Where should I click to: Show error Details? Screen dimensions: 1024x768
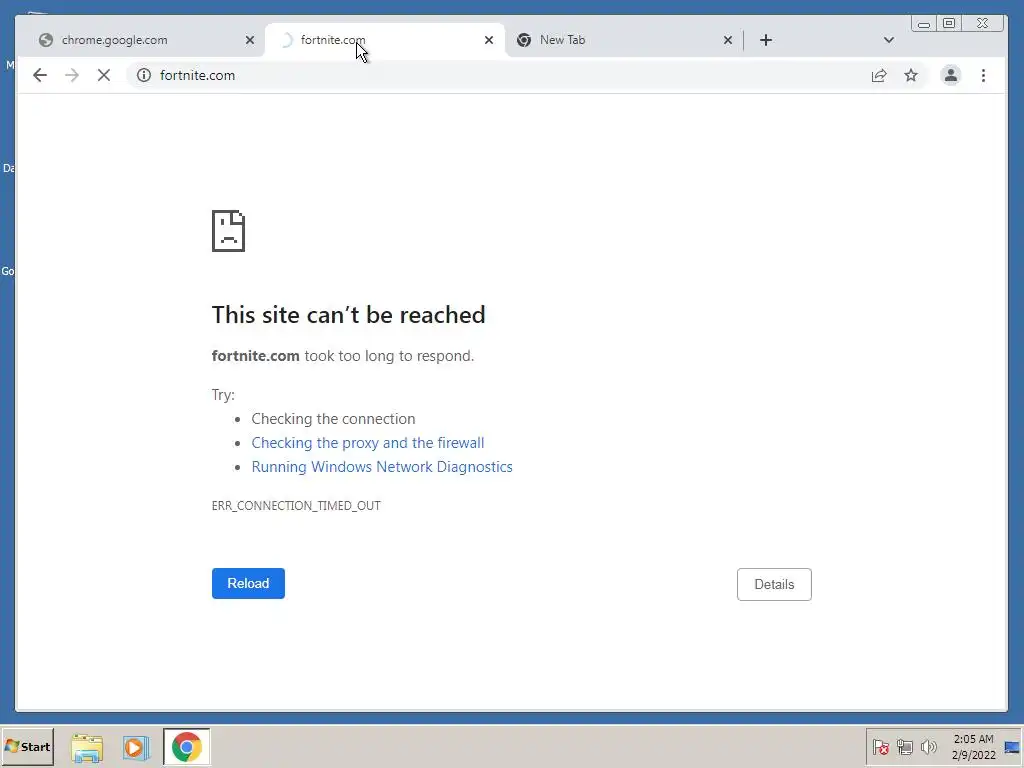pyautogui.click(x=774, y=584)
